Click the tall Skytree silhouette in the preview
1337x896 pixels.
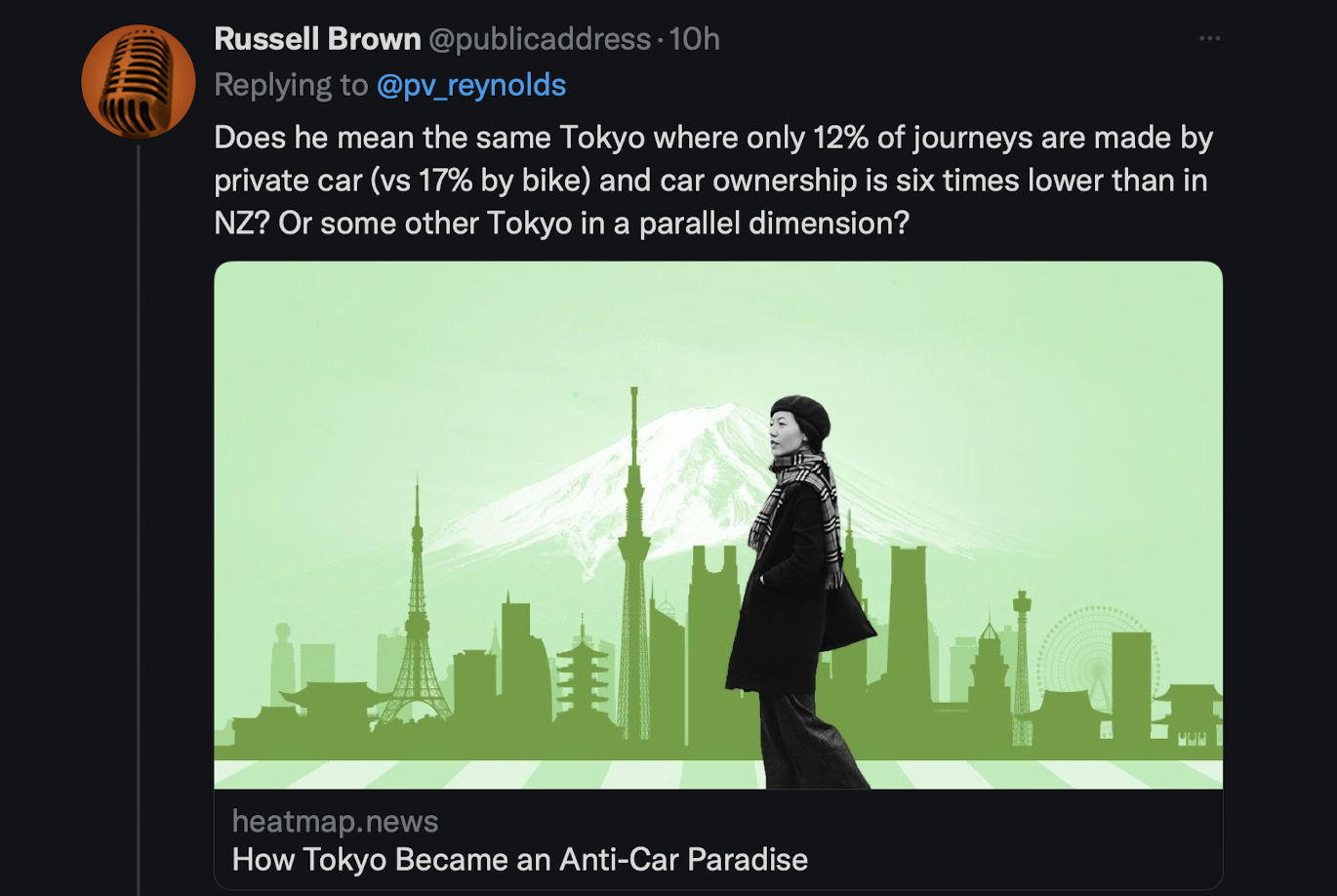(634, 566)
